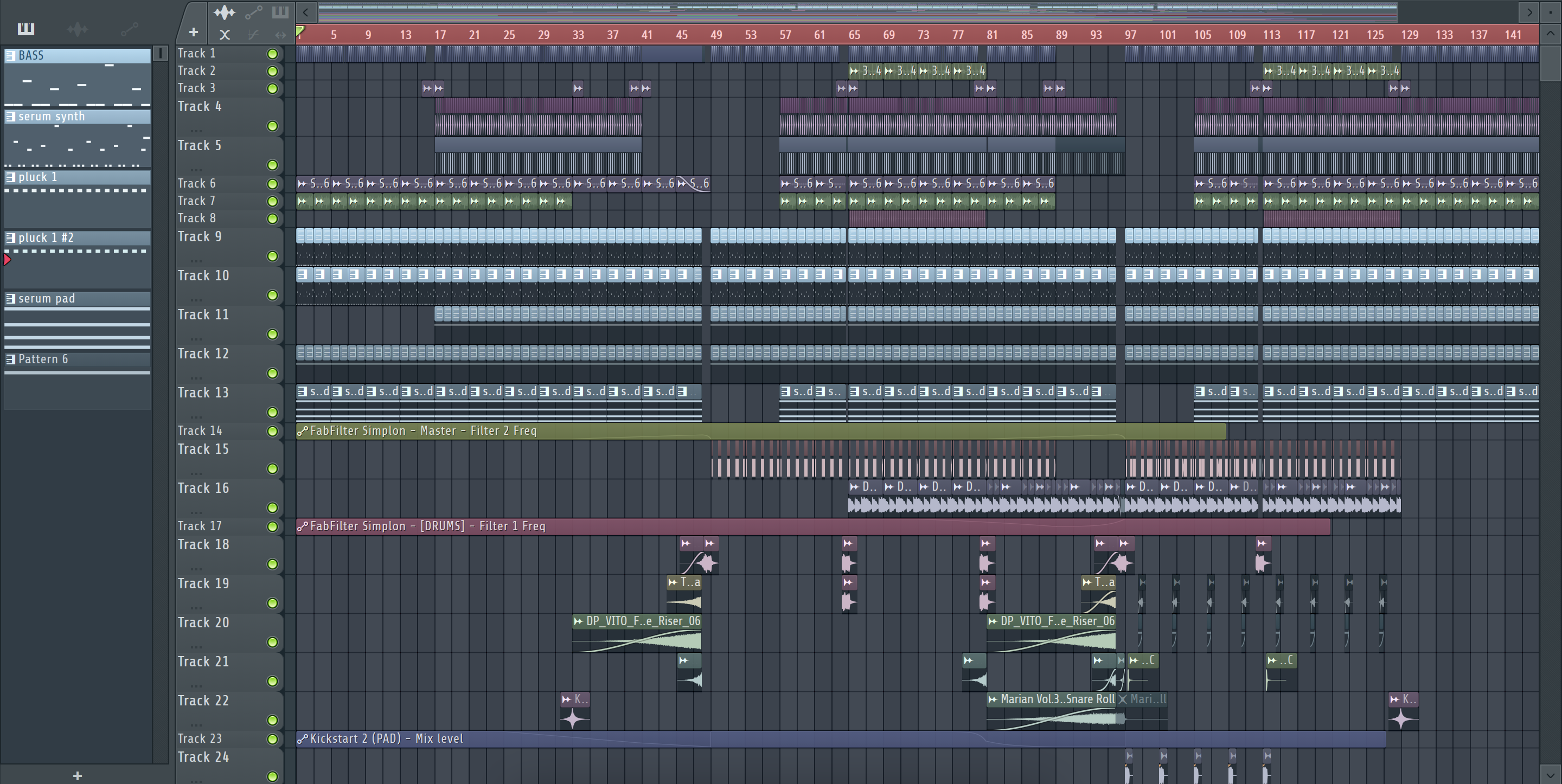Open clip menu of first K.. clip on Track 22
This screenshot has width=1562, height=784.
tap(566, 699)
